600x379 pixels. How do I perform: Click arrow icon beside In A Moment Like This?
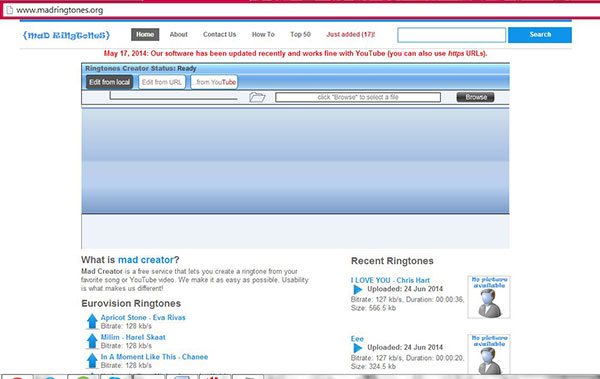[92, 361]
